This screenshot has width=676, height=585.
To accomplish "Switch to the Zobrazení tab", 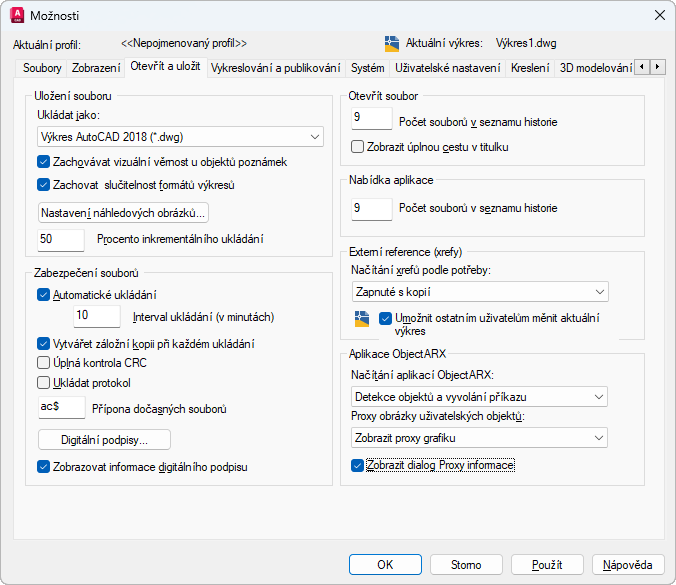I will click(x=96, y=68).
